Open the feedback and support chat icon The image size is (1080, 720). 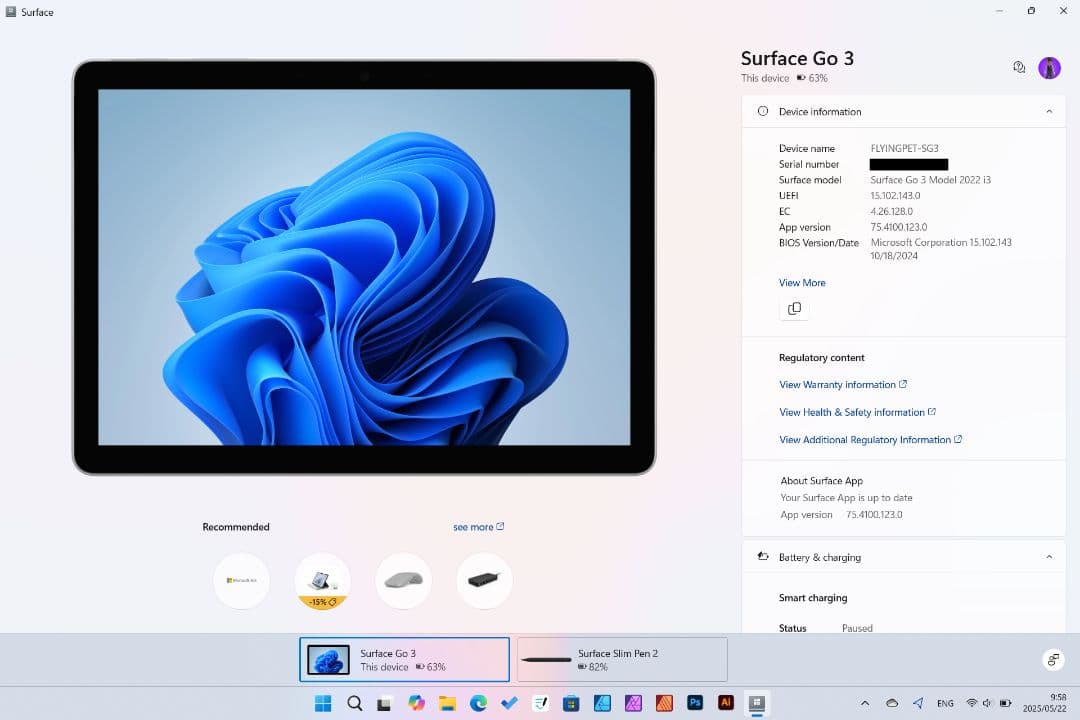point(1019,67)
